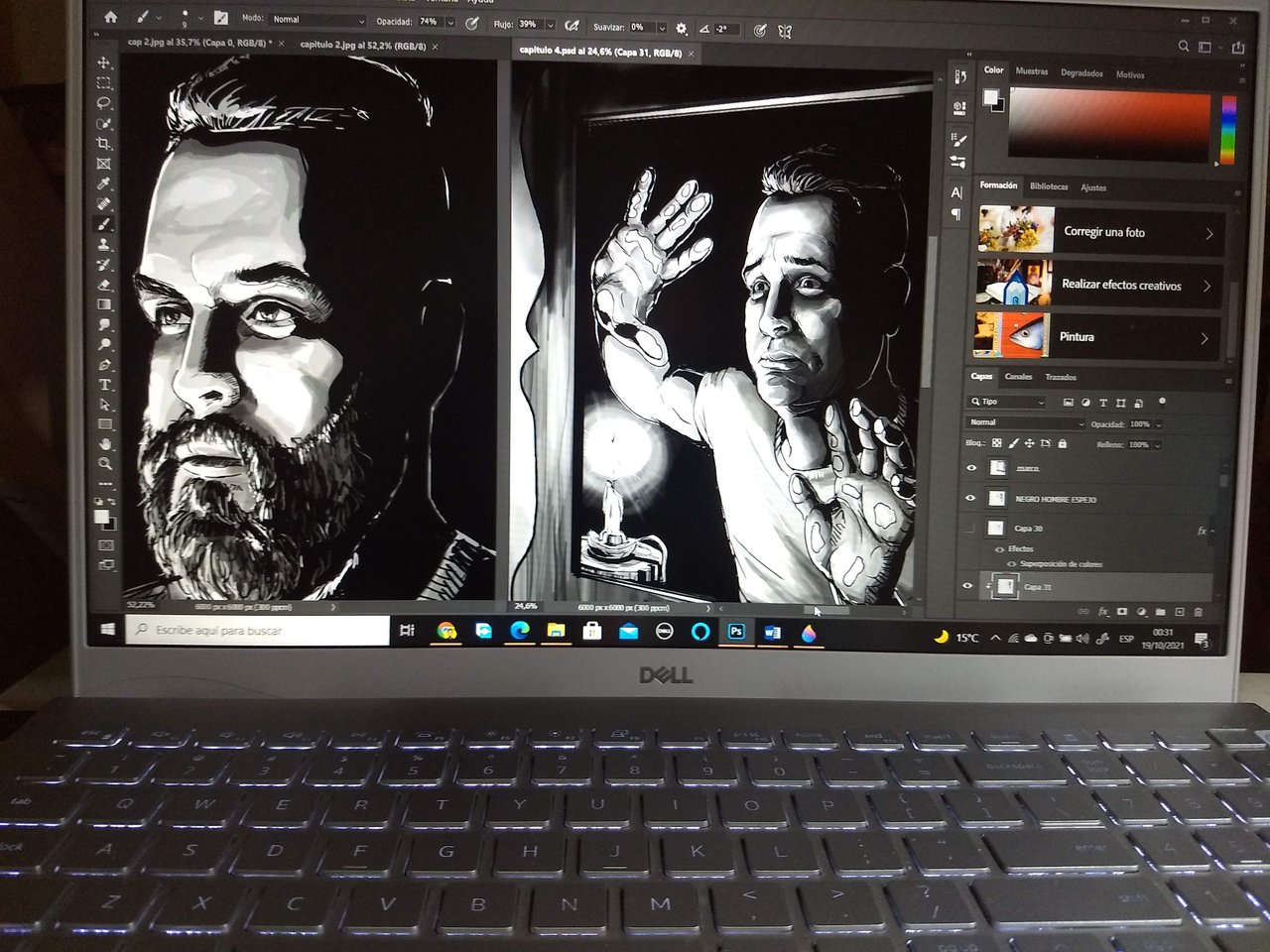Select the Brush tool in left toolbar
The image size is (1270, 952).
pyautogui.click(x=104, y=224)
